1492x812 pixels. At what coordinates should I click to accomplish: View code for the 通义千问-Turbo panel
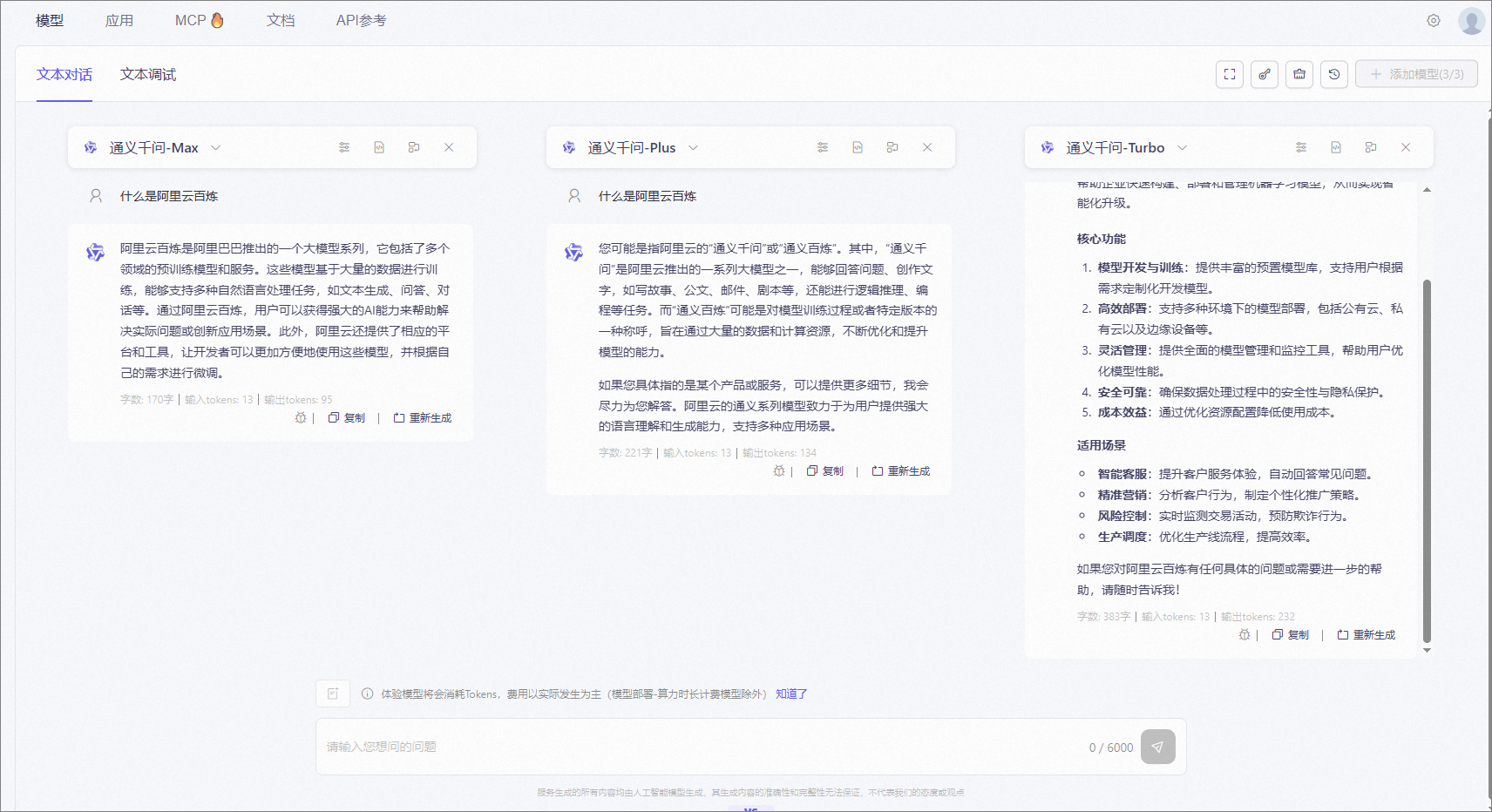(x=1336, y=147)
